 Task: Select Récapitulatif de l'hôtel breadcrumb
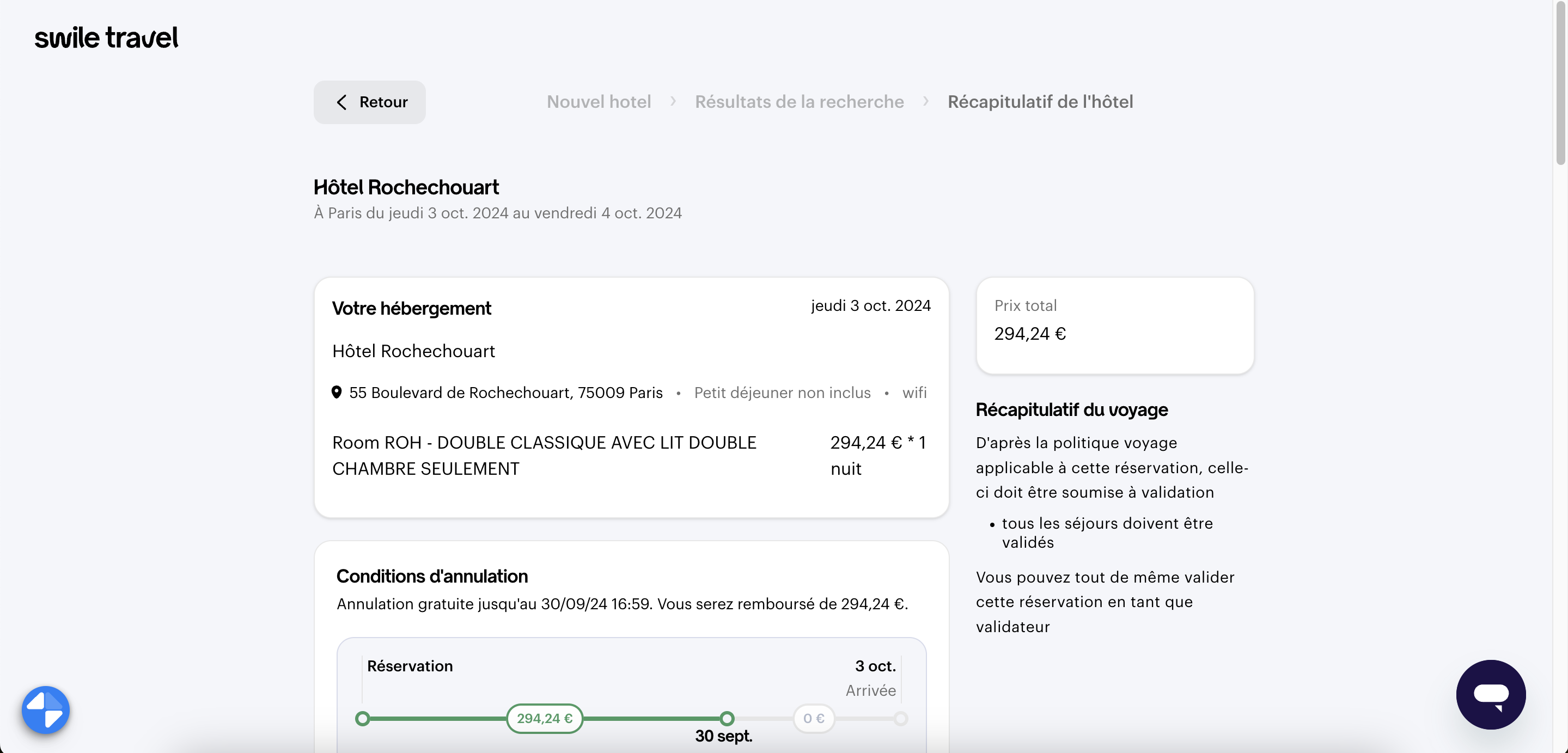click(x=1040, y=102)
